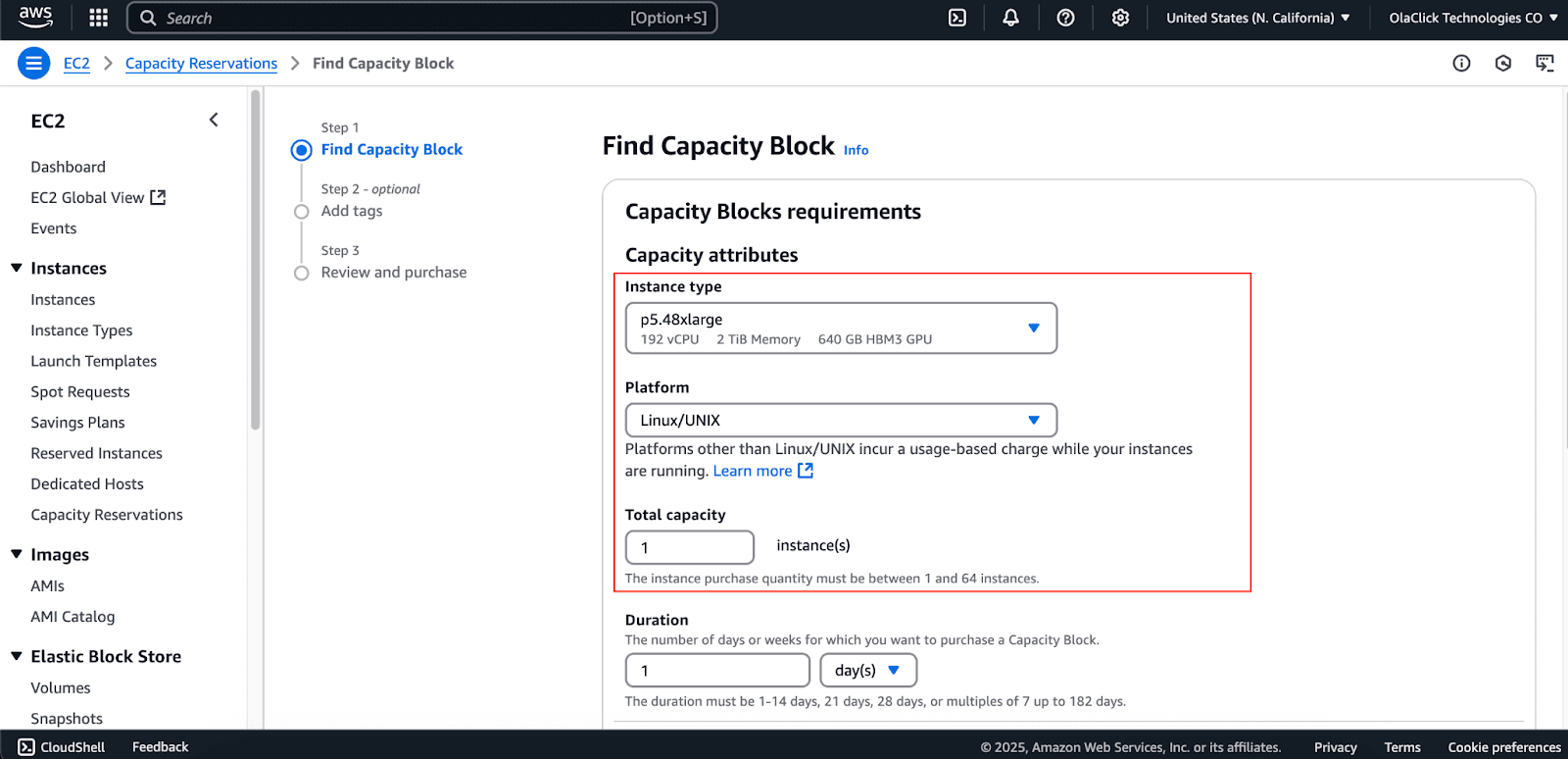Image resolution: width=1568 pixels, height=759 pixels.
Task: Open external link icon beside EC2 Global View
Action: pyautogui.click(x=158, y=197)
